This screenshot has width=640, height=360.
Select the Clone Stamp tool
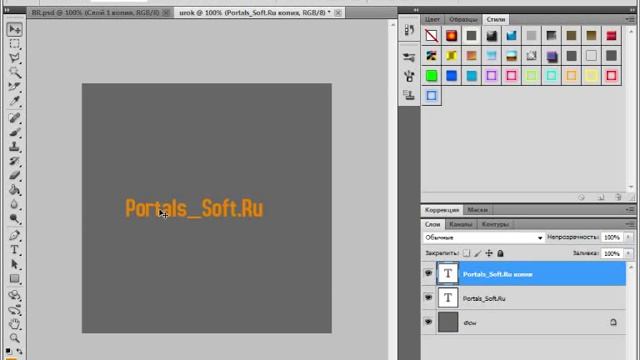pos(15,147)
